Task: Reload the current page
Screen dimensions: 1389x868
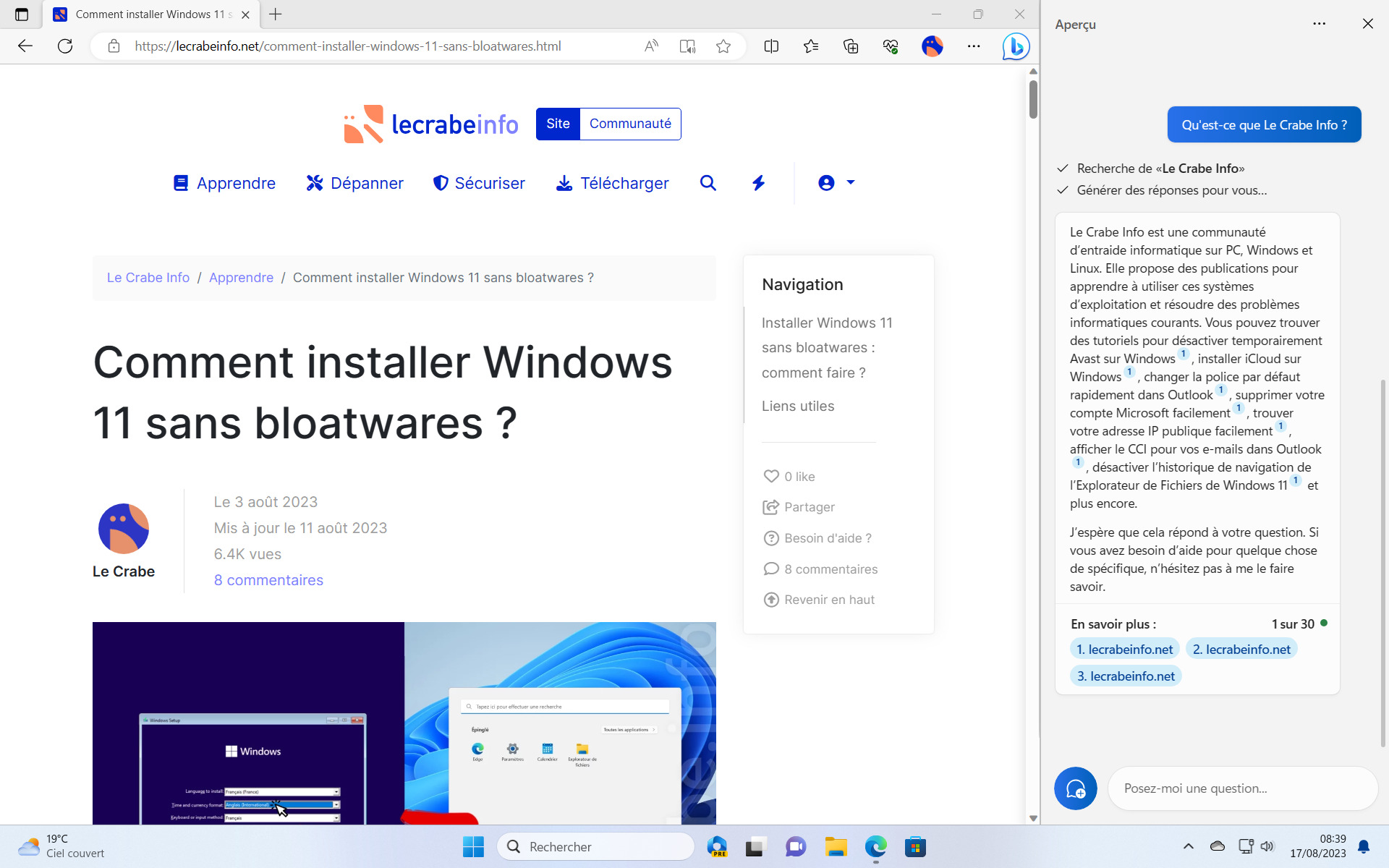Action: click(x=65, y=46)
